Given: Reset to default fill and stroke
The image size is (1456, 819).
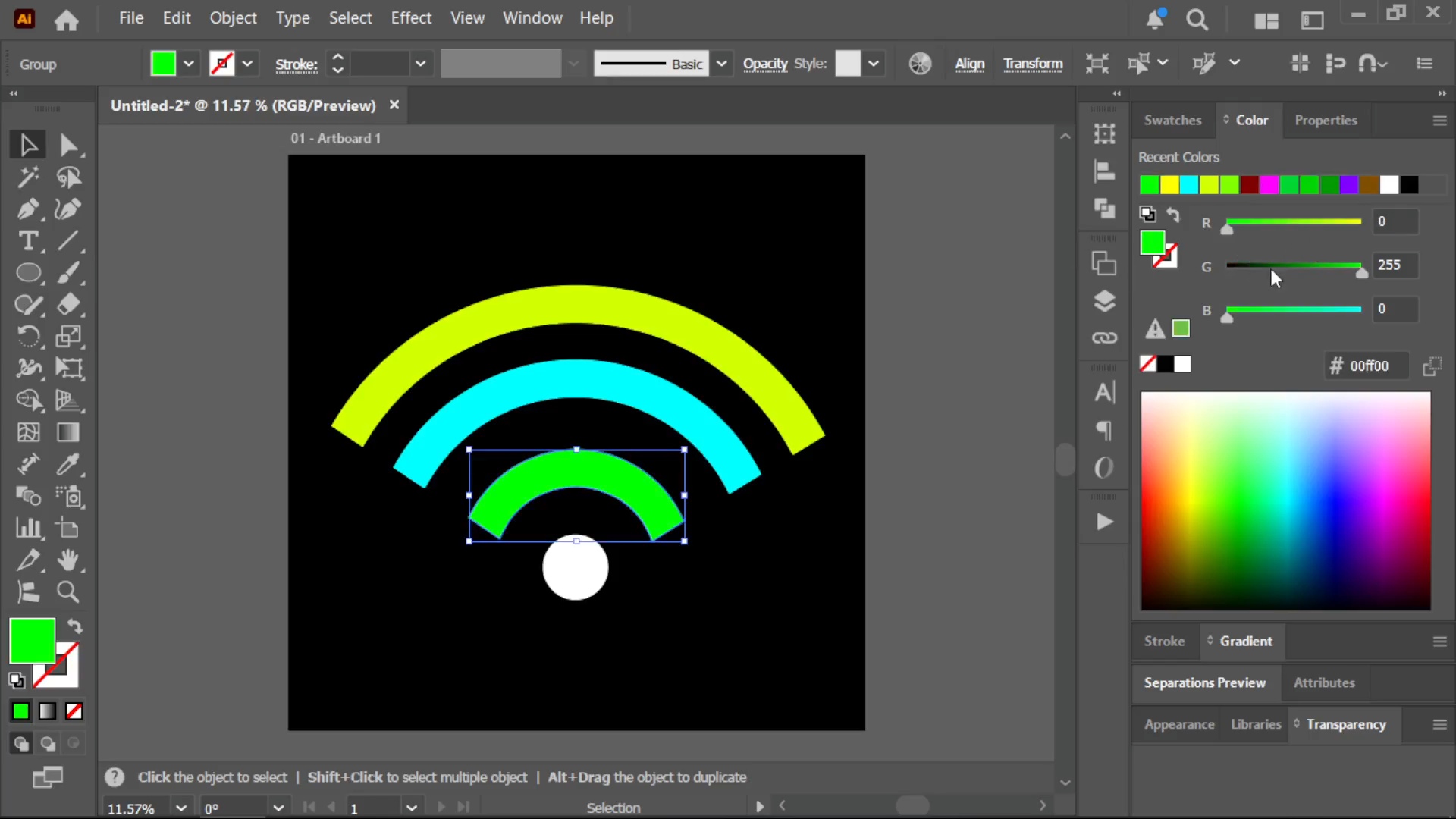Looking at the screenshot, I should (x=17, y=680).
